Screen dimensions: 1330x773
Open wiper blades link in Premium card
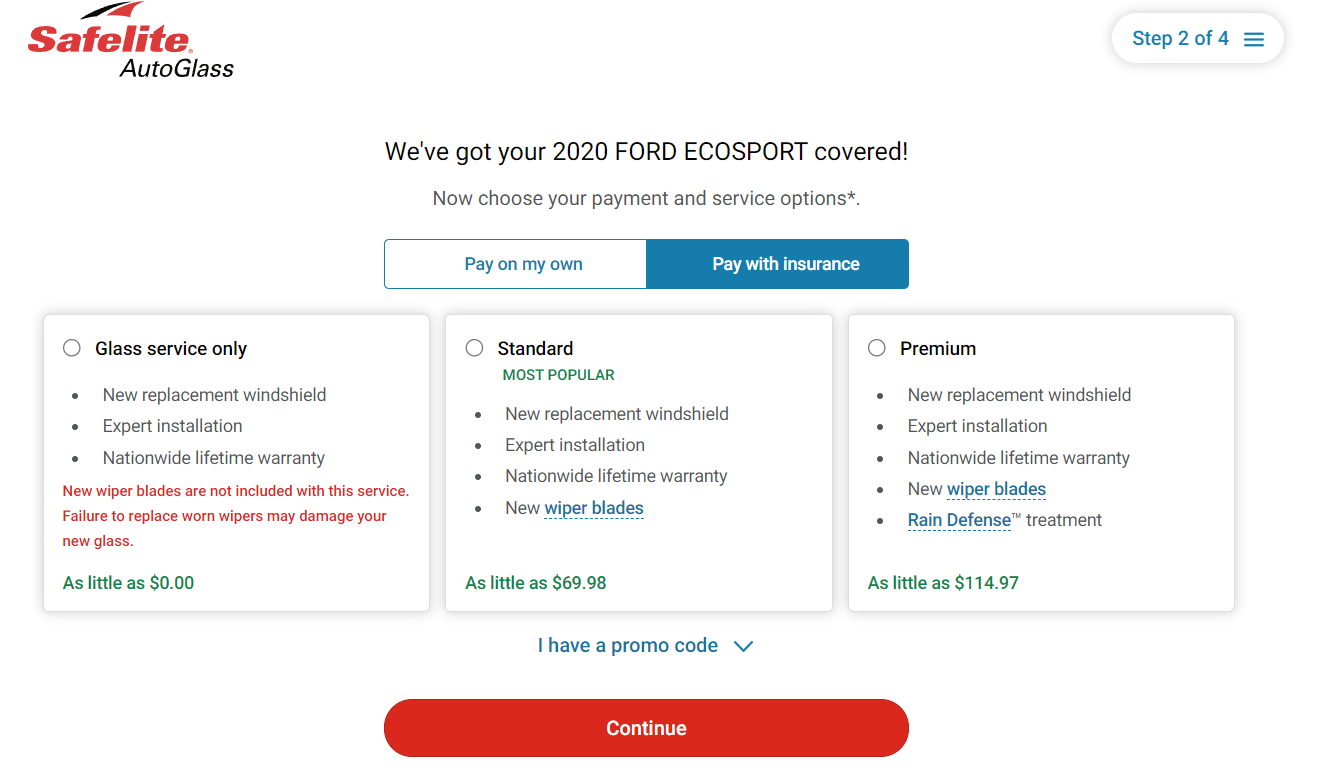click(x=996, y=489)
